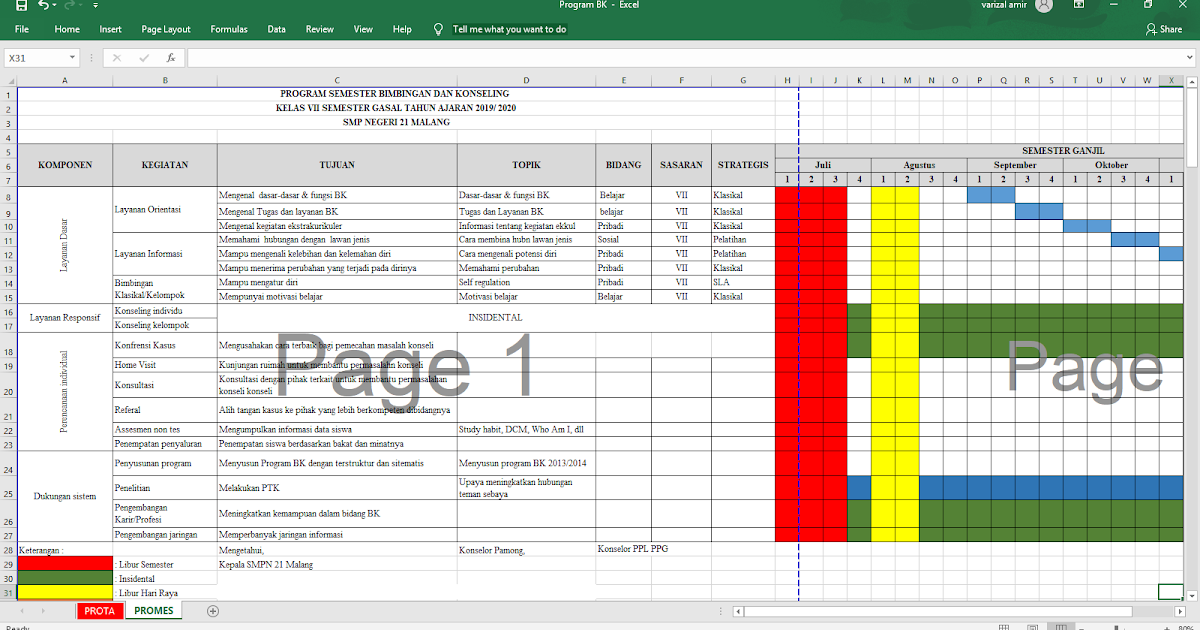
Task: Select column G header
Action: (x=743, y=80)
